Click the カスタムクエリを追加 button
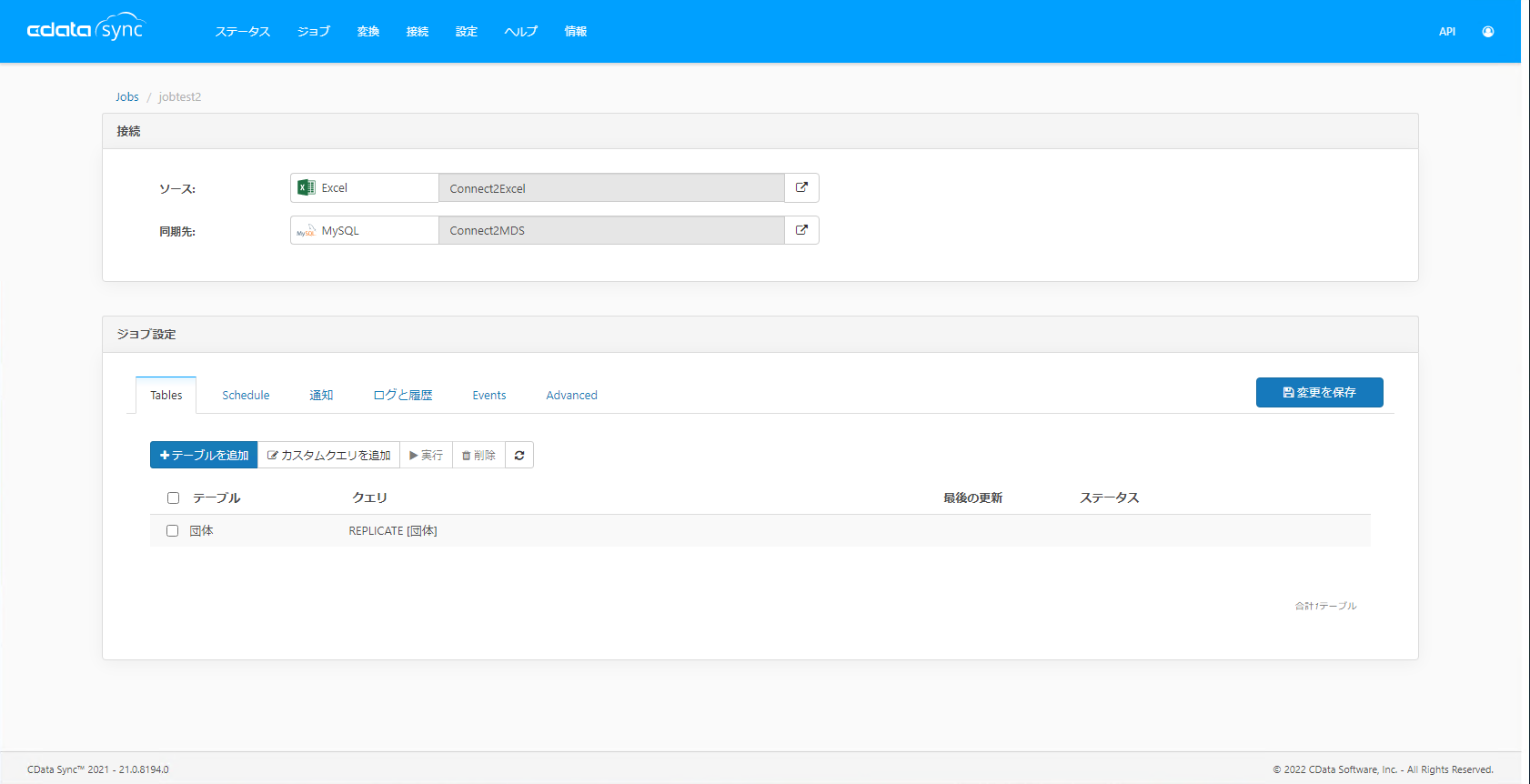1530x784 pixels. (x=329, y=455)
